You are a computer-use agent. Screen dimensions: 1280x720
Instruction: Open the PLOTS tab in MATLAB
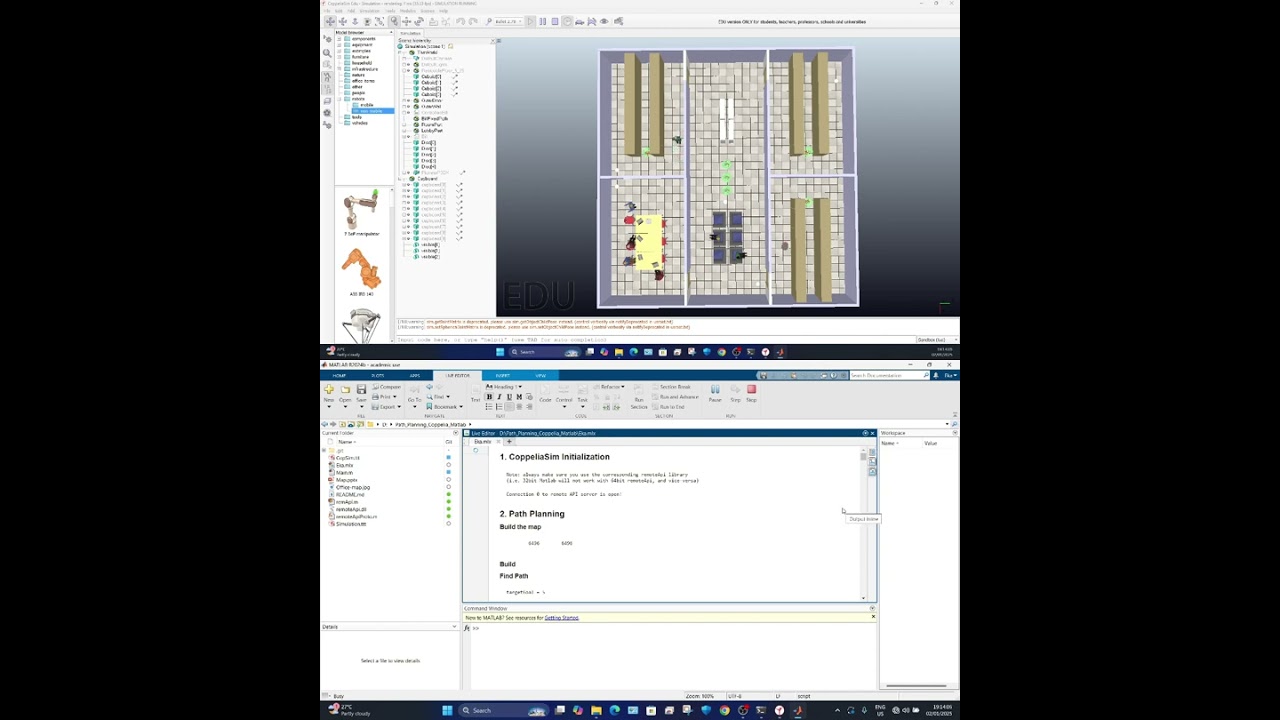(378, 376)
